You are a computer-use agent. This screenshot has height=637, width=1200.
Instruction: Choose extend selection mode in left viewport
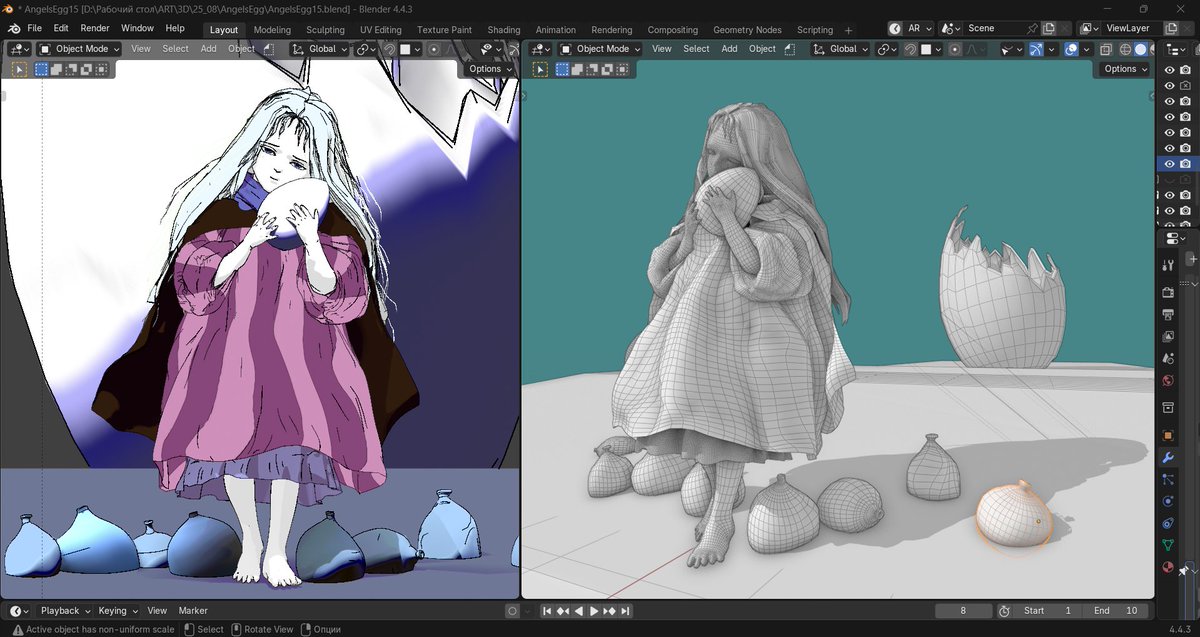pos(57,69)
